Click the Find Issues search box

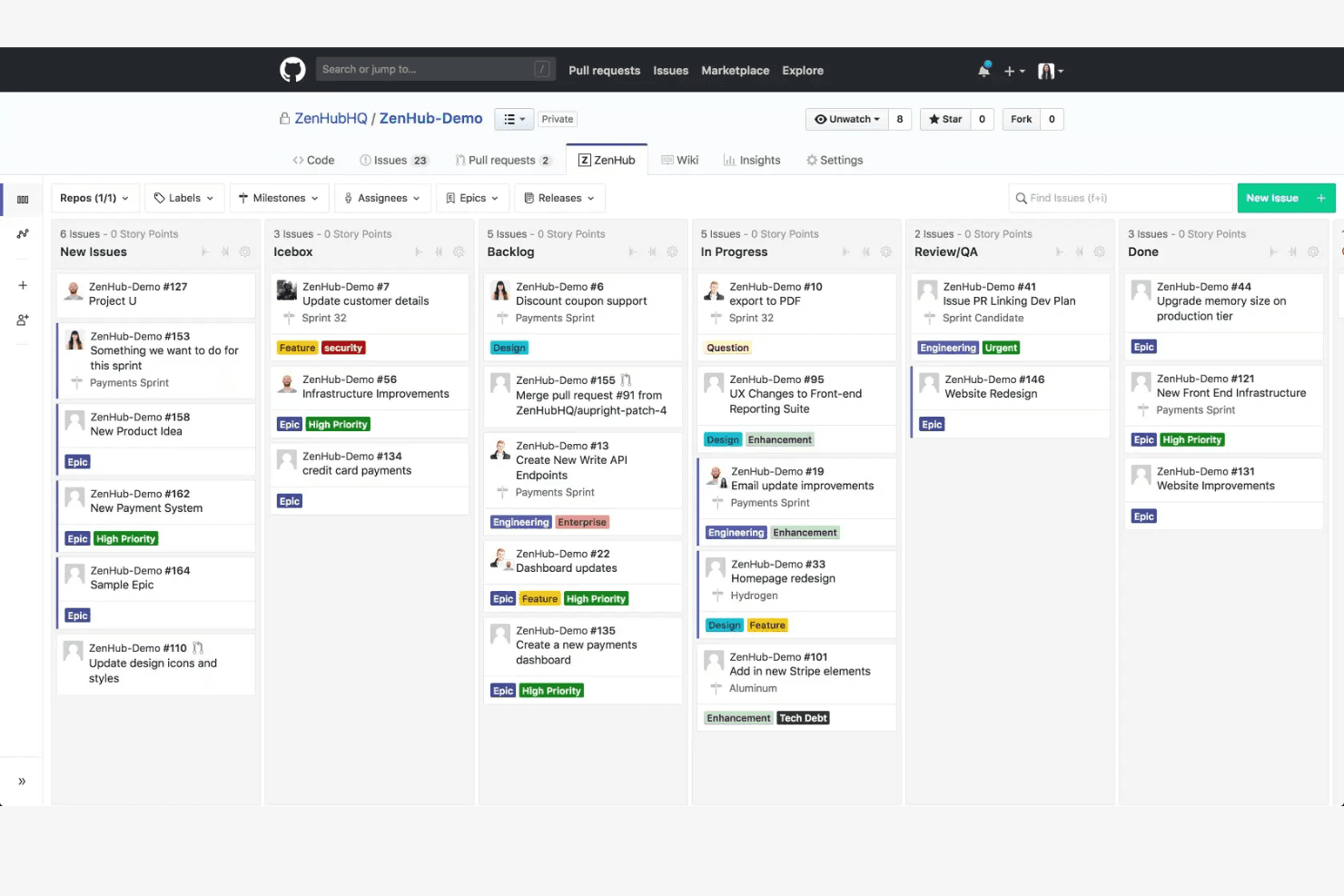[x=1120, y=198]
